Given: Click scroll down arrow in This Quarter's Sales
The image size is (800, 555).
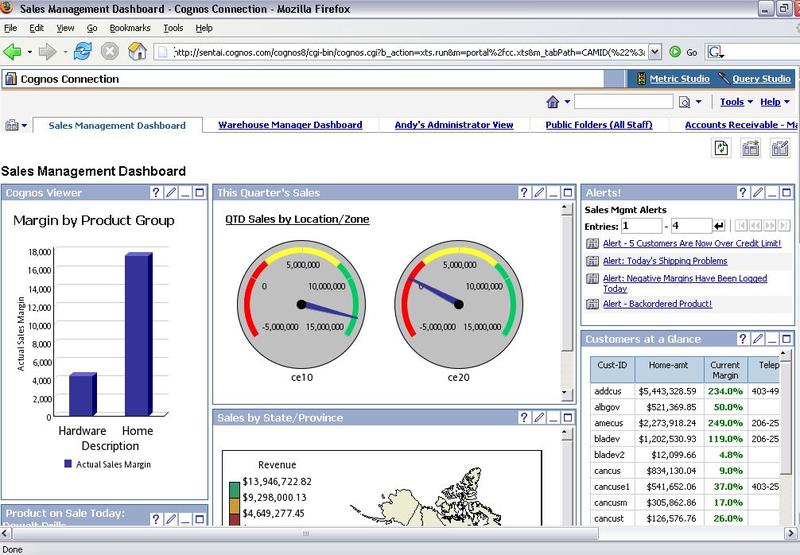Looking at the screenshot, I should (x=565, y=392).
